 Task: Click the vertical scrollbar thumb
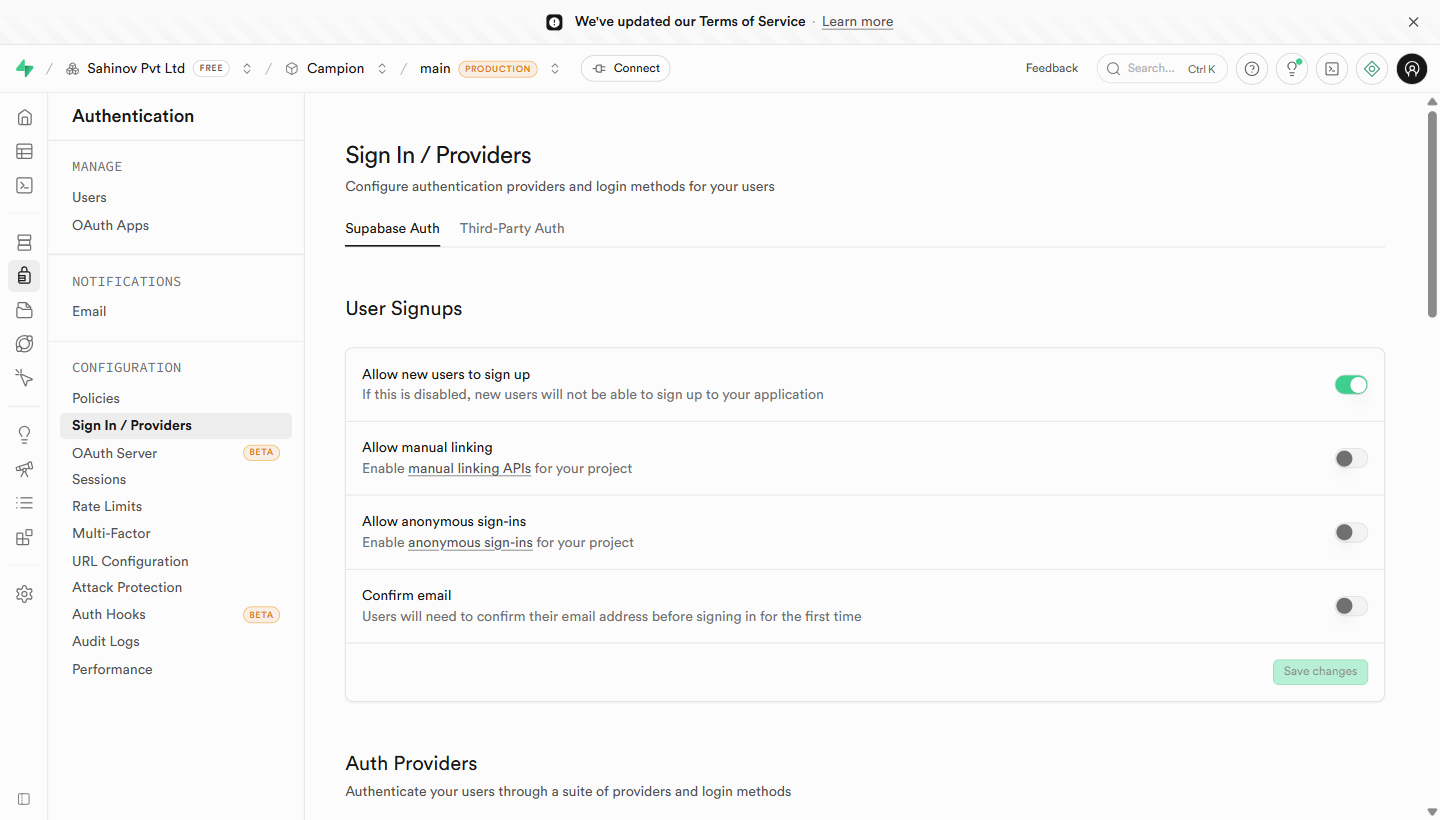click(x=1432, y=214)
